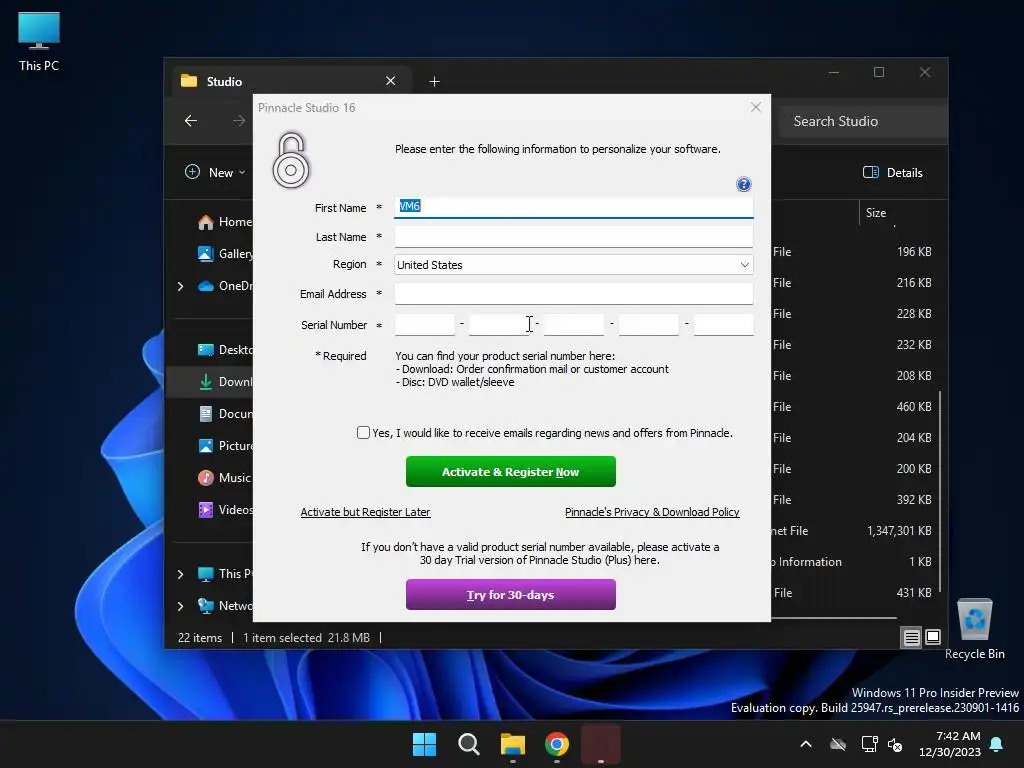
Task: Open Music in Explorer sidebar
Action: point(224,478)
